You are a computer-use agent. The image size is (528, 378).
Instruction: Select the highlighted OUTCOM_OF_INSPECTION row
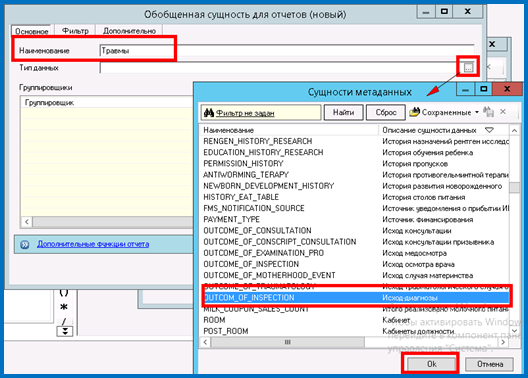pos(355,298)
